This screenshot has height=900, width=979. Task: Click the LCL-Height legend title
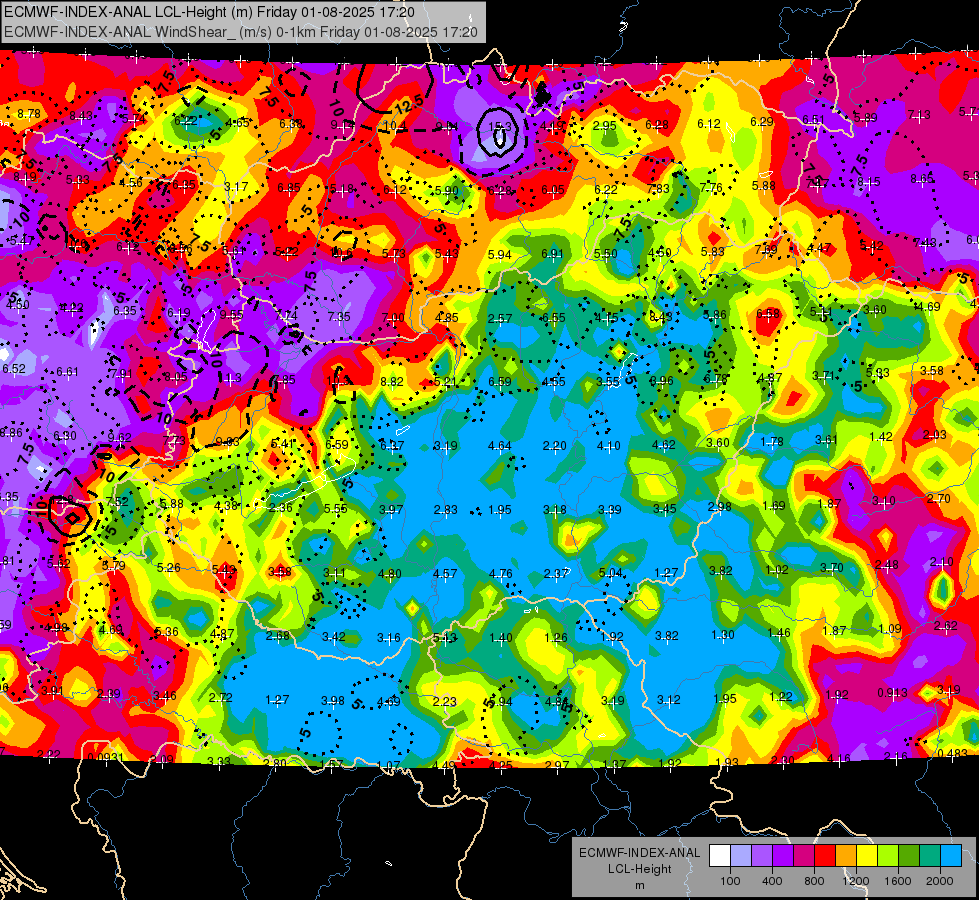(640, 869)
